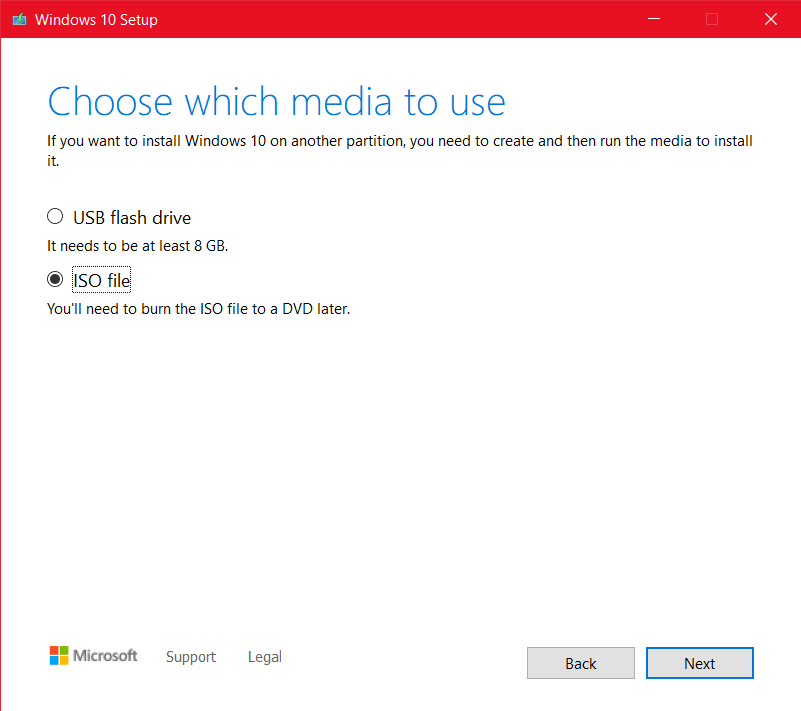Click the 'ISO file' label text
Viewport: 801px width, 711px height.
tap(102, 280)
